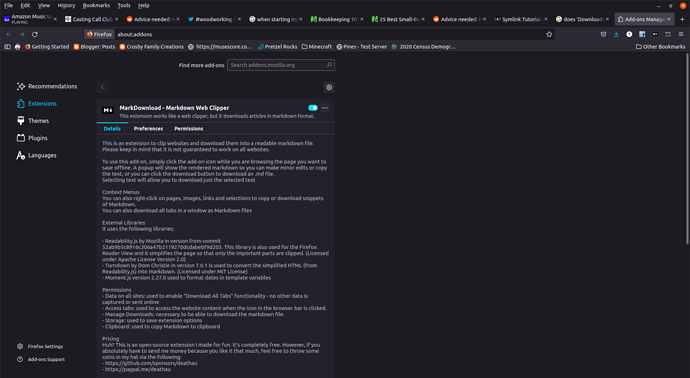Click the MarkDownload M↓ extension logo
Viewport: 690px width, 378px height.
(x=108, y=110)
